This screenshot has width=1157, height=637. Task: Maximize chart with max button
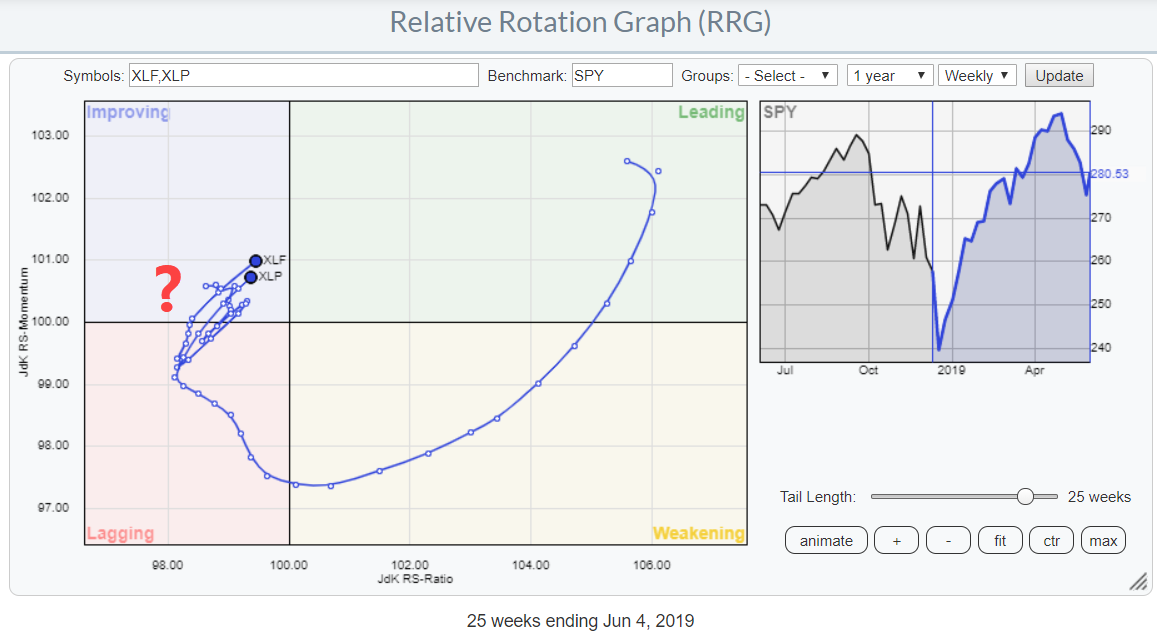coord(1103,541)
